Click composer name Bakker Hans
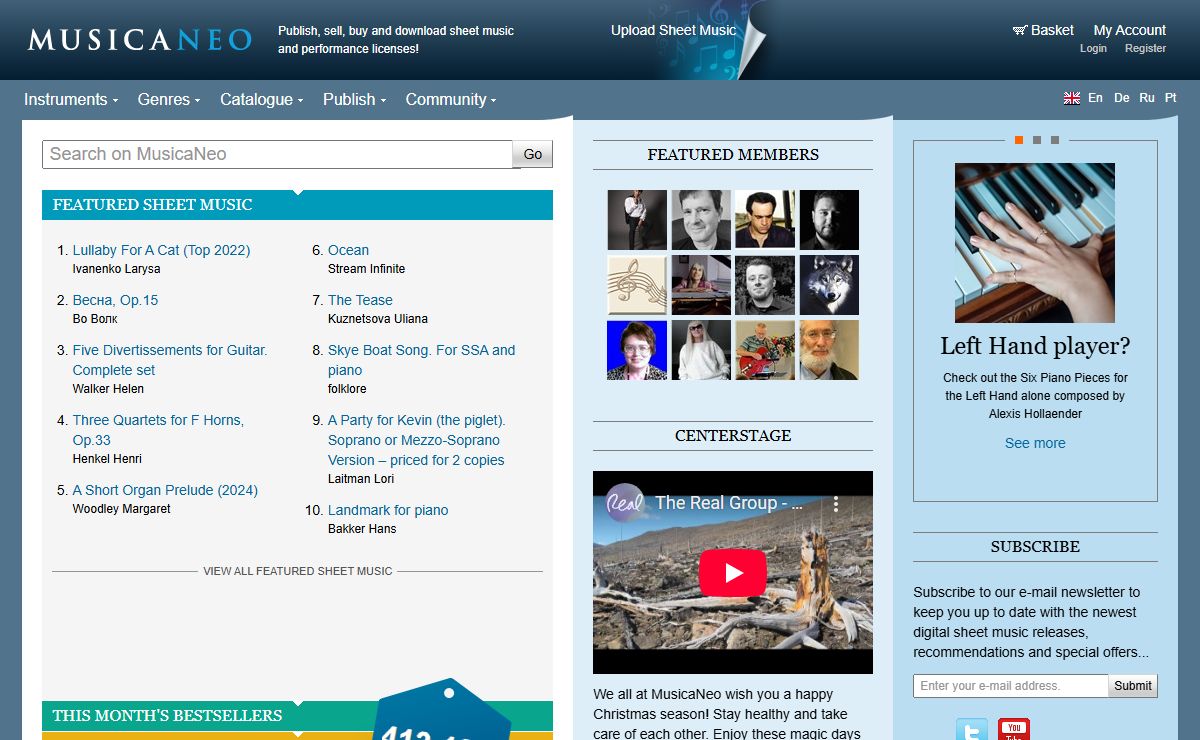This screenshot has height=740, width=1200. (362, 529)
